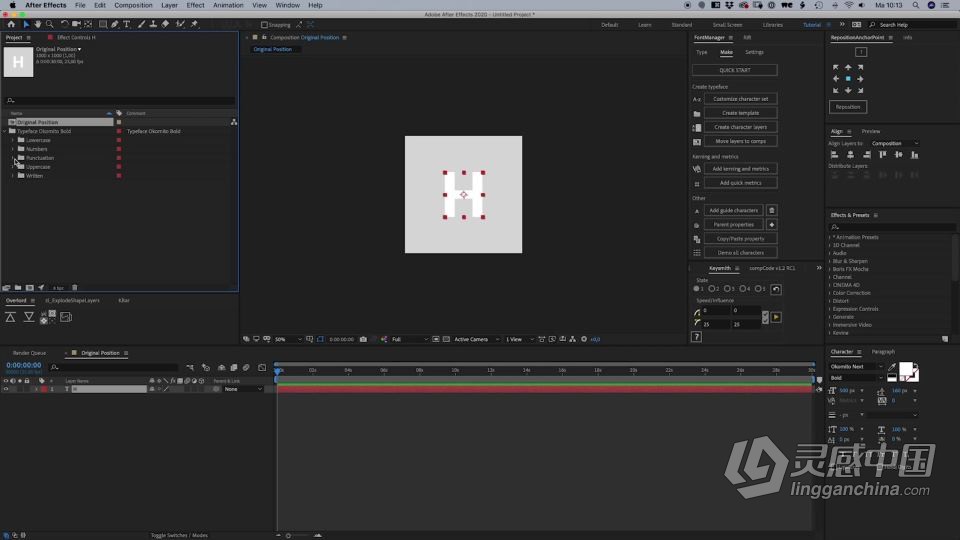Select the Hand tool
This screenshot has width=960, height=540.
pyautogui.click(x=38, y=24)
